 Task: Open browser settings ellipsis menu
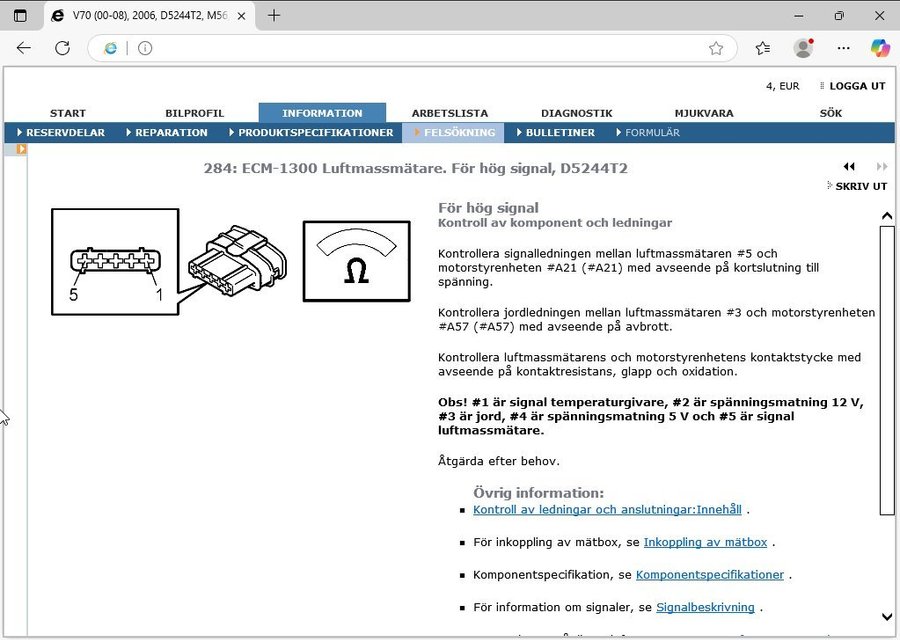(x=843, y=48)
